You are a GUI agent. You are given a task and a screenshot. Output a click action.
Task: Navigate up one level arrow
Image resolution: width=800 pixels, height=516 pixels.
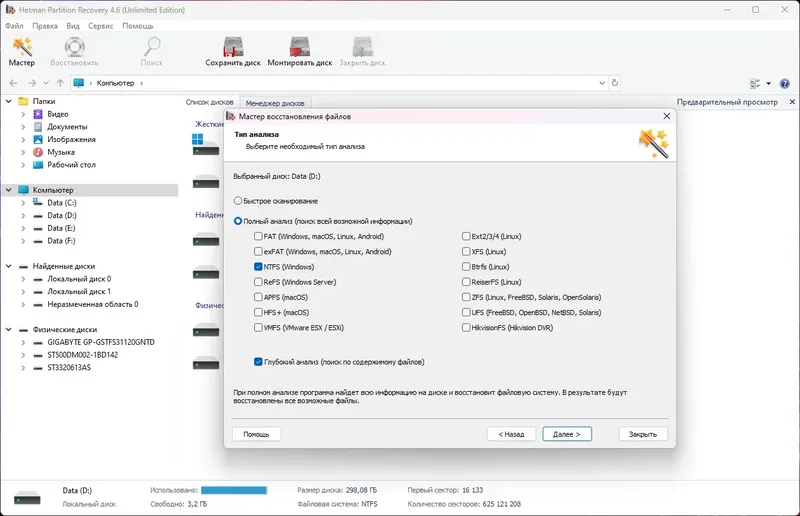(x=60, y=83)
